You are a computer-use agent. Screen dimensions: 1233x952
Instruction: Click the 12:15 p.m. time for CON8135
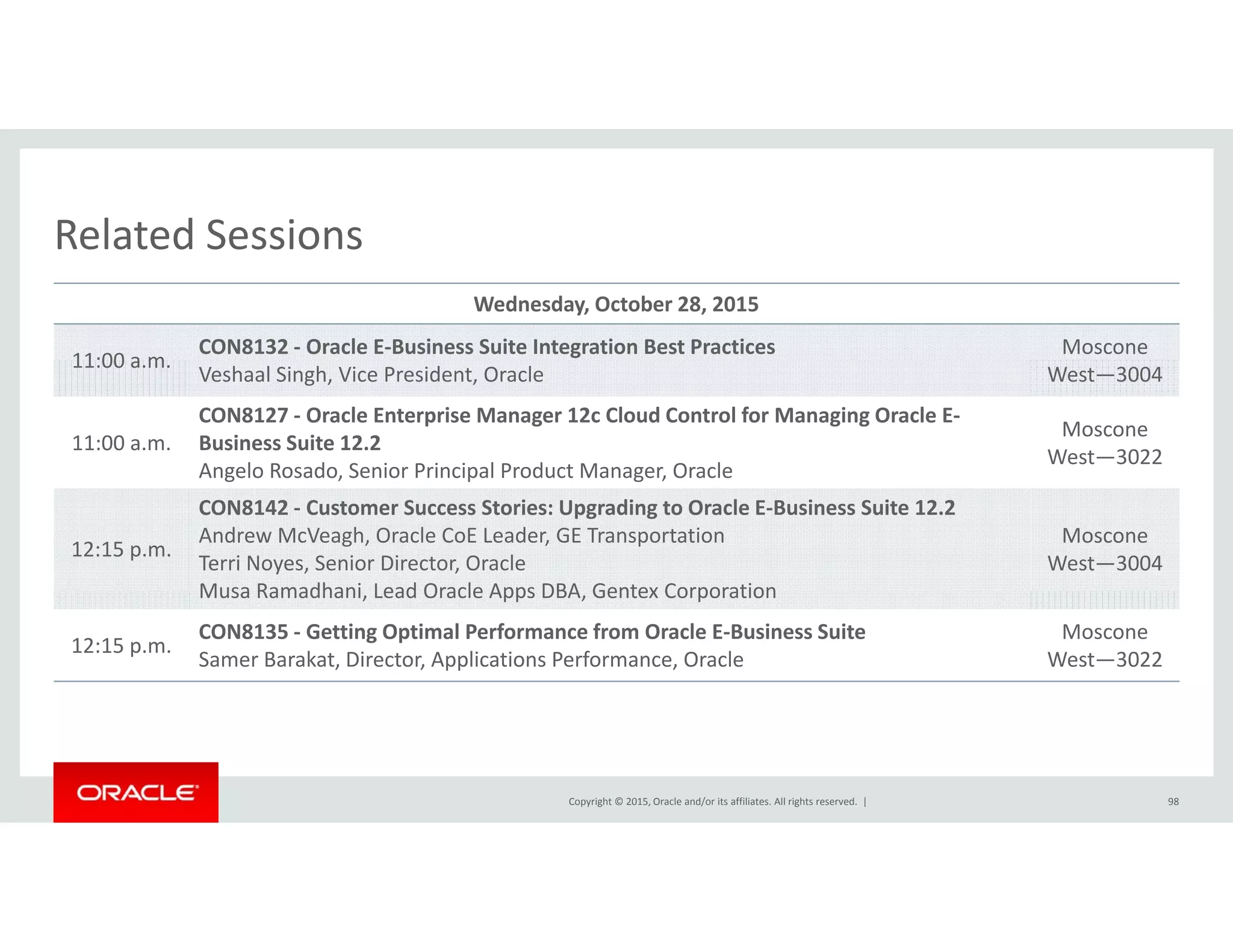click(122, 646)
